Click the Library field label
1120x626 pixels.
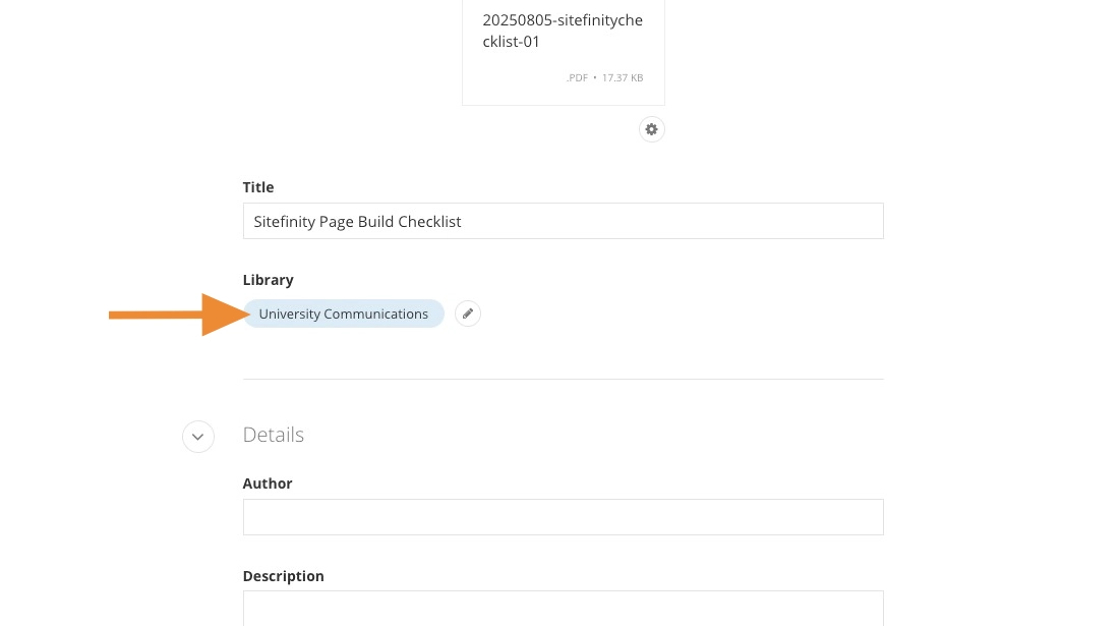point(268,280)
